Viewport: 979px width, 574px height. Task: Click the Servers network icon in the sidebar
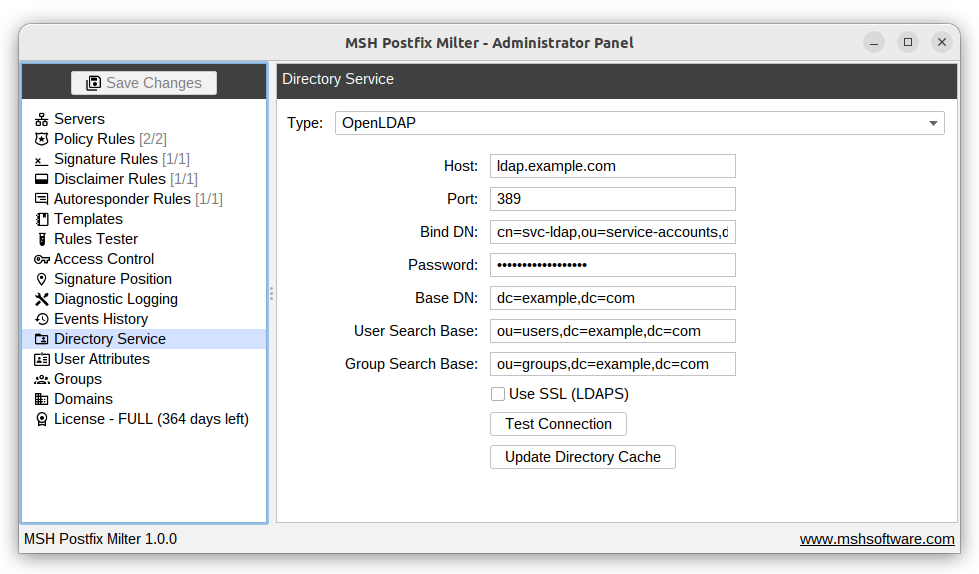coord(41,119)
